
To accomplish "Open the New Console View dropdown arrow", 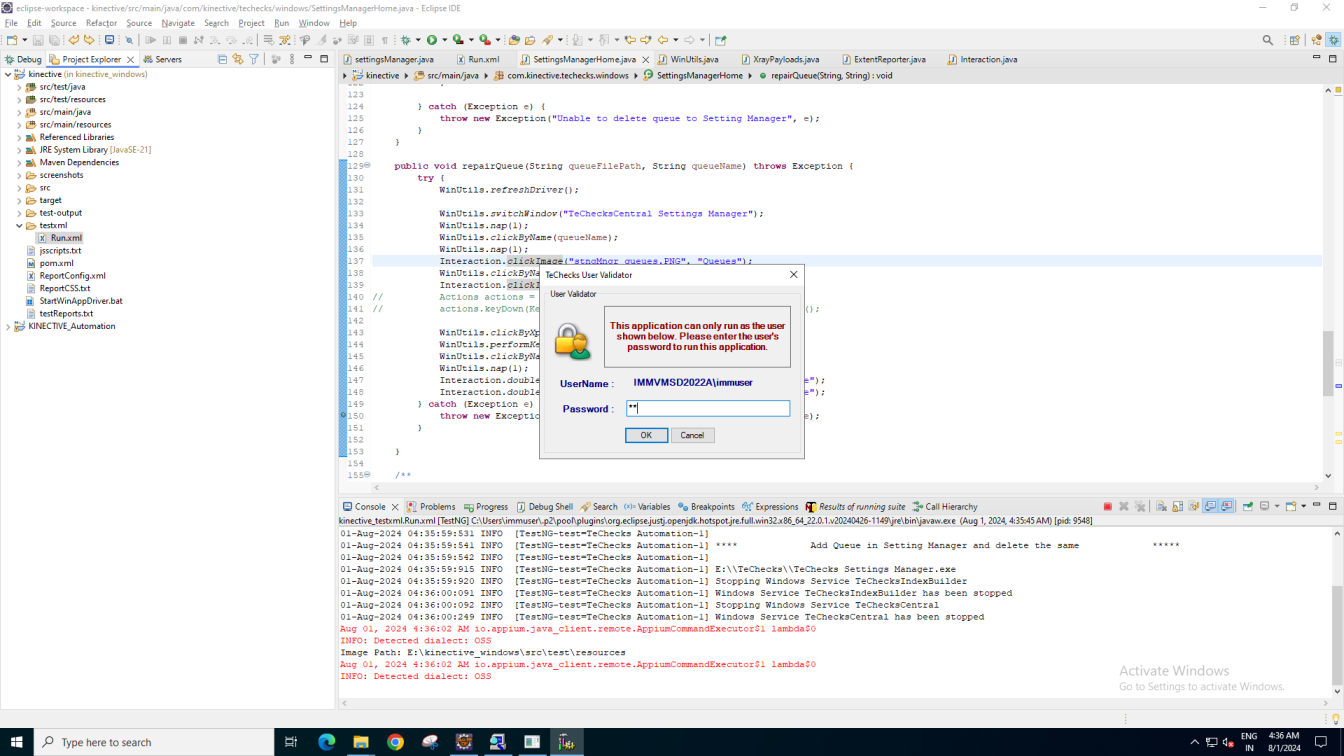I will [1304, 507].
